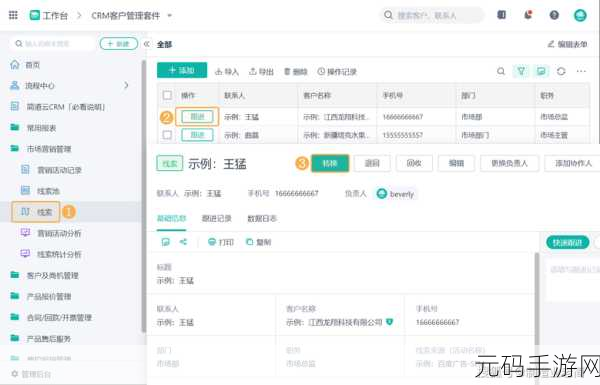Viewport: 600px width, 385px height.
Task: Click the user avatar at top right
Action: (x=580, y=15)
